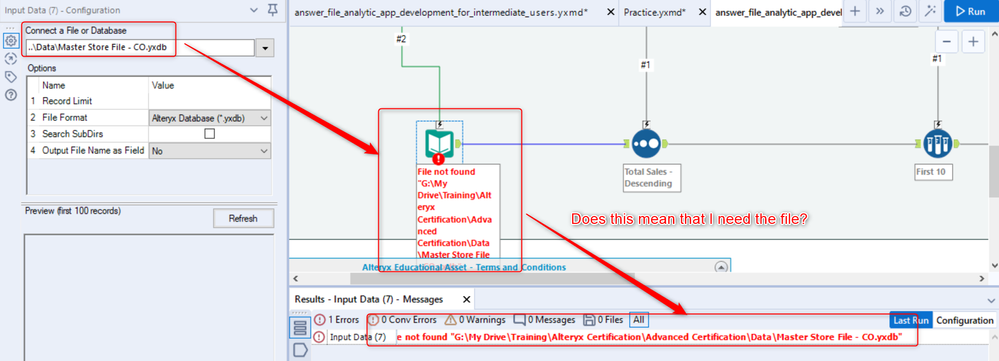Image resolution: width=999 pixels, height=361 pixels.
Task: Open the tab overflow chevrons button
Action: 880,11
